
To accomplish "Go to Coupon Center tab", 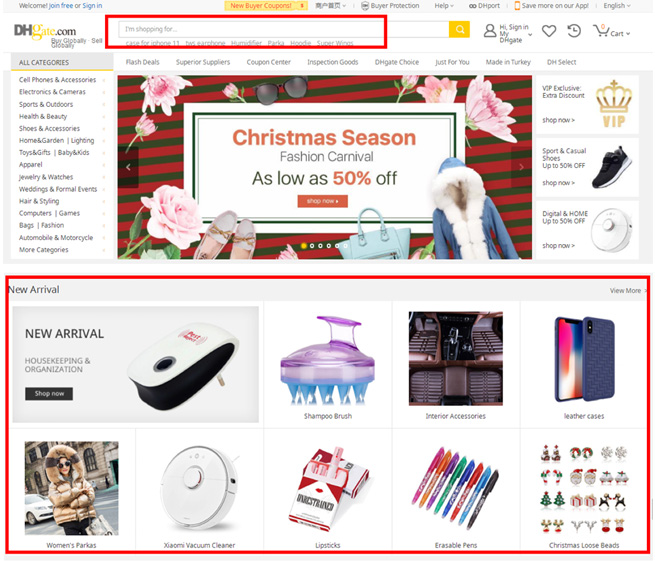I will [268, 62].
